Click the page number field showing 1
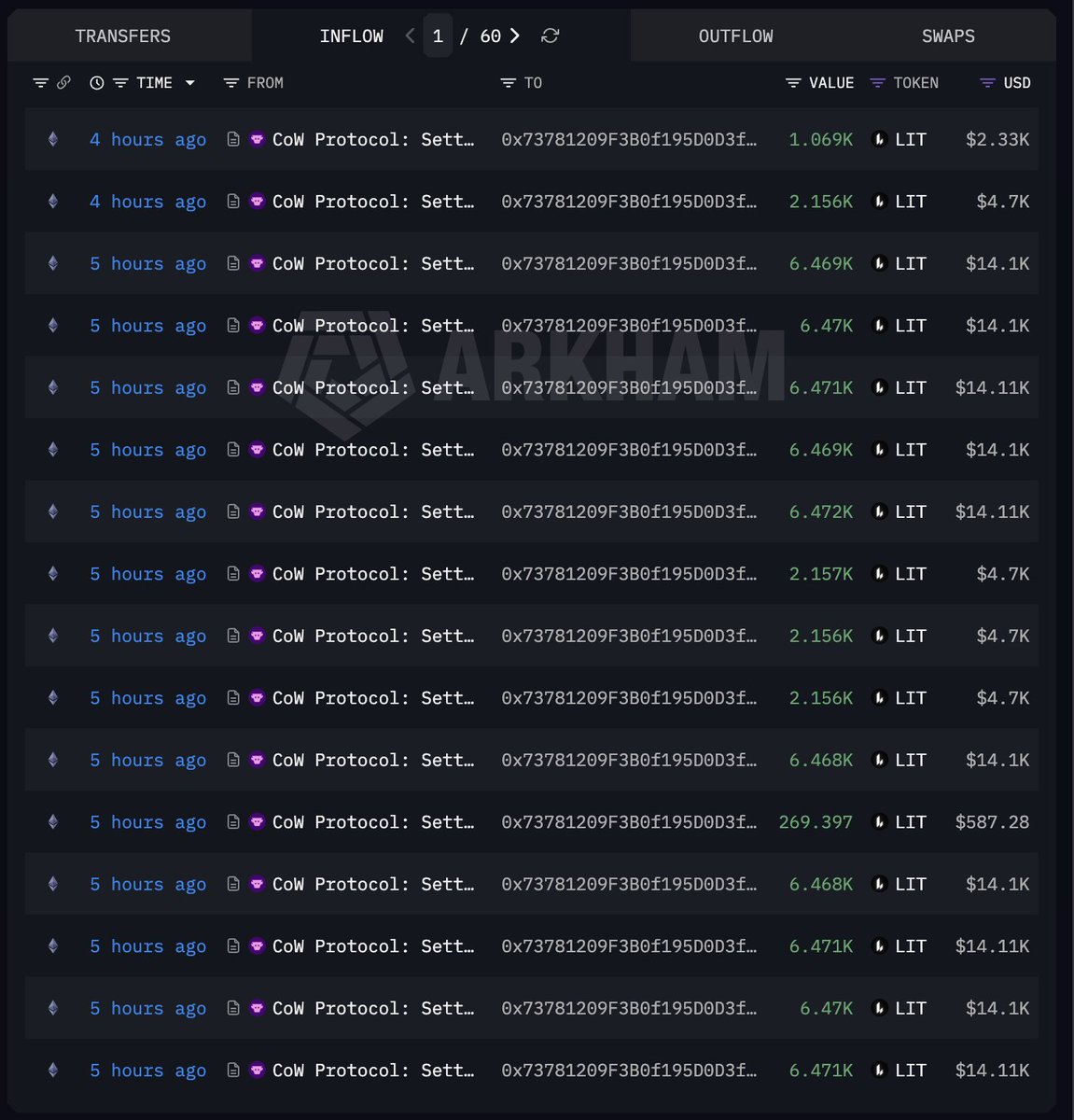Viewport: 1074px width, 1120px height. pos(438,36)
